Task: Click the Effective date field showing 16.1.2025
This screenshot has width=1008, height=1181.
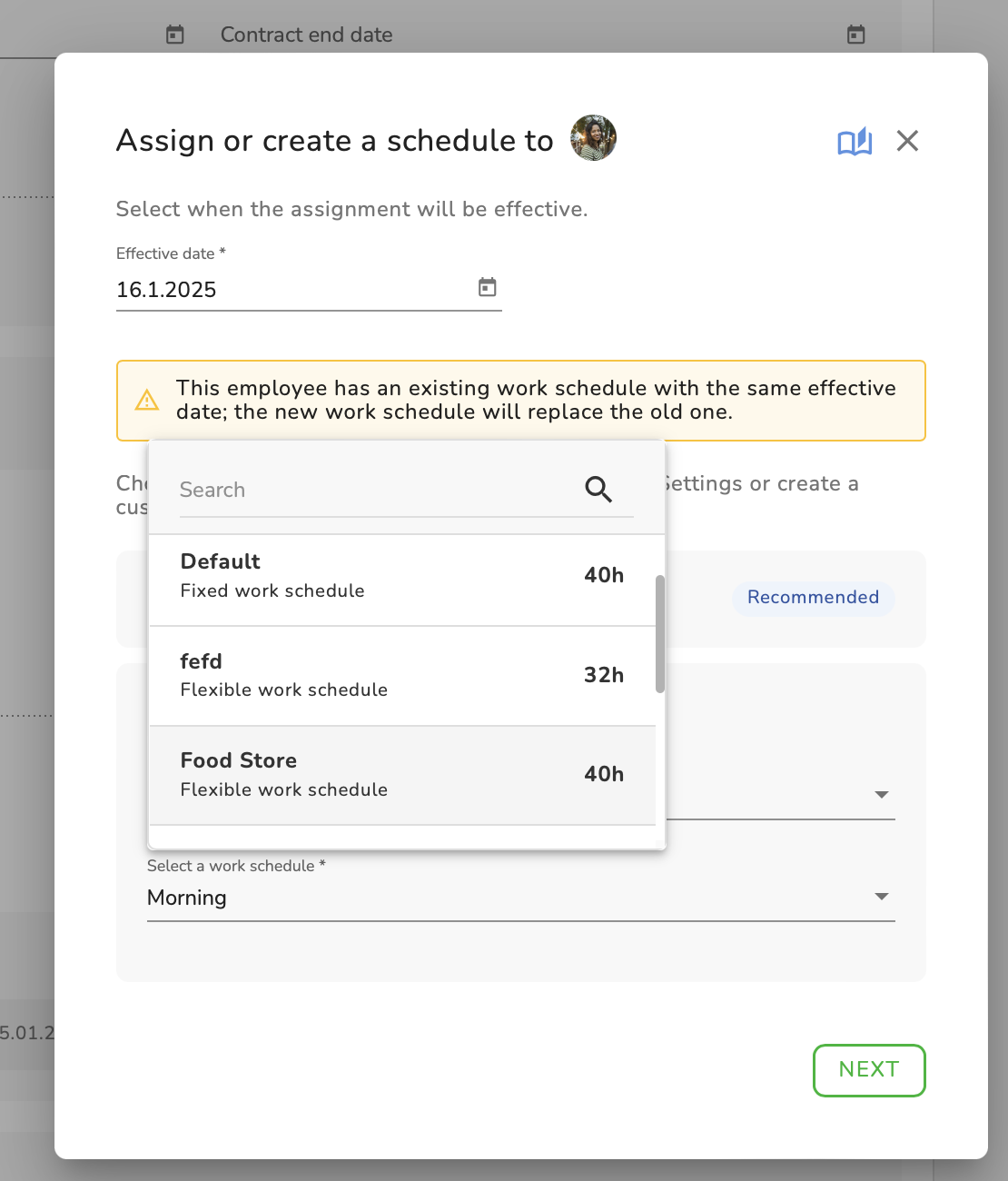Action: tap(291, 290)
